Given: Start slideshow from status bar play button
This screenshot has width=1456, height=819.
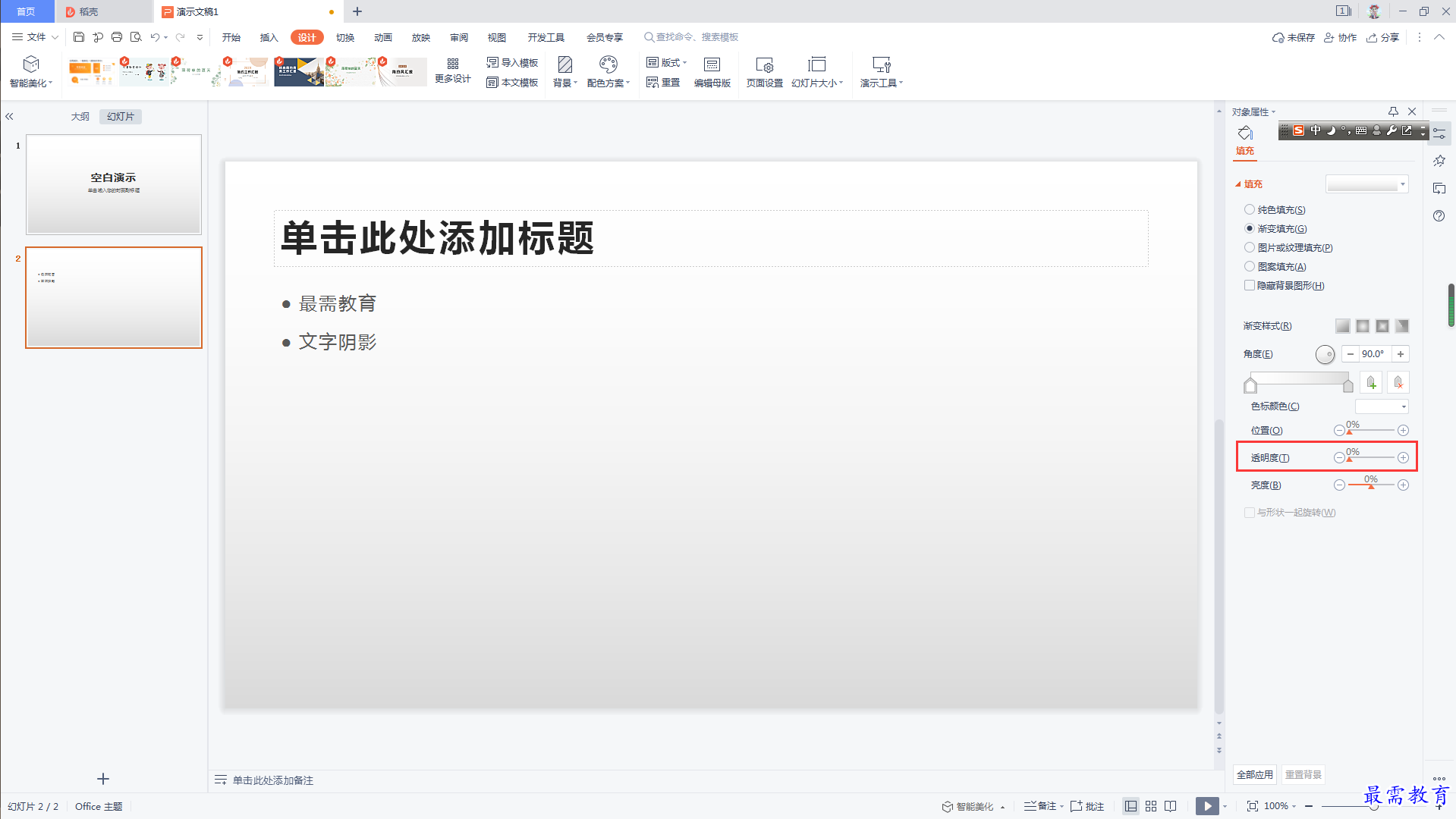Looking at the screenshot, I should 1207,806.
